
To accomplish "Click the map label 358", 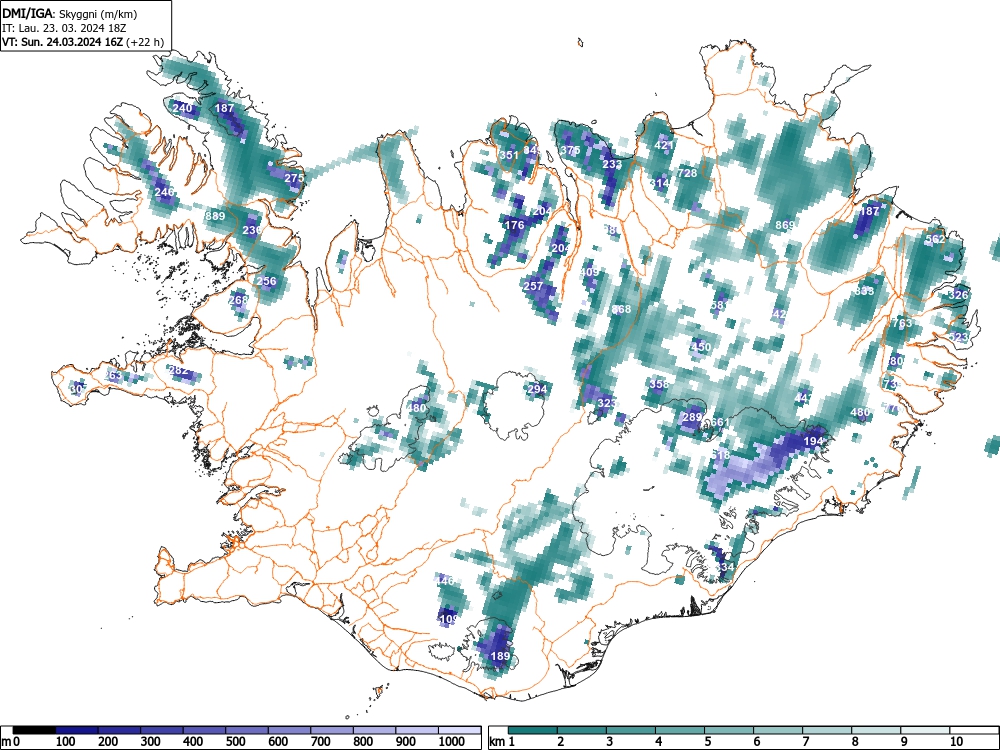I will point(659,384).
